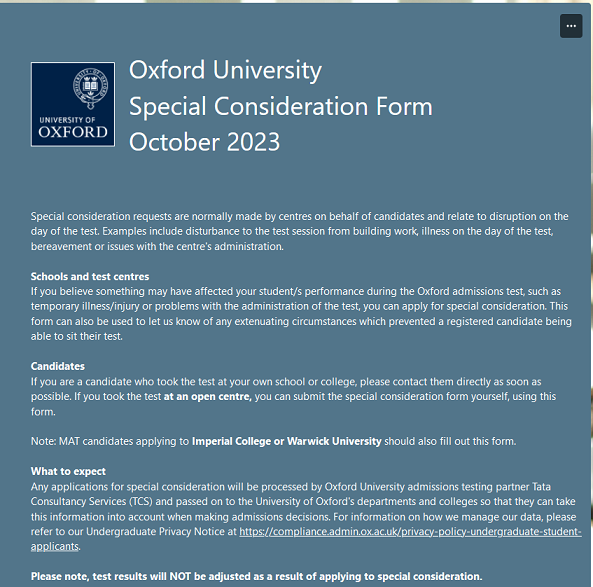Select the 'Candidates' section heading
Image resolution: width=593 pixels, height=587 pixels.
click(58, 366)
